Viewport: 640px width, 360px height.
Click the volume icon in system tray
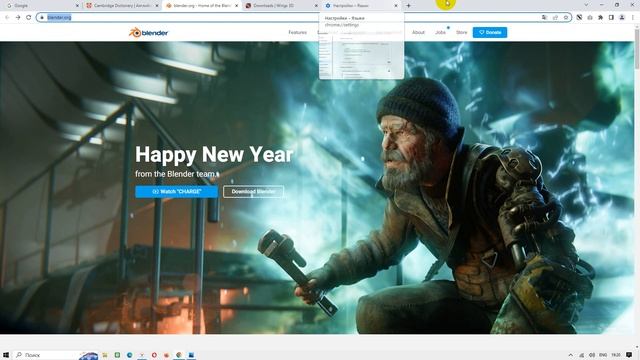click(592, 355)
